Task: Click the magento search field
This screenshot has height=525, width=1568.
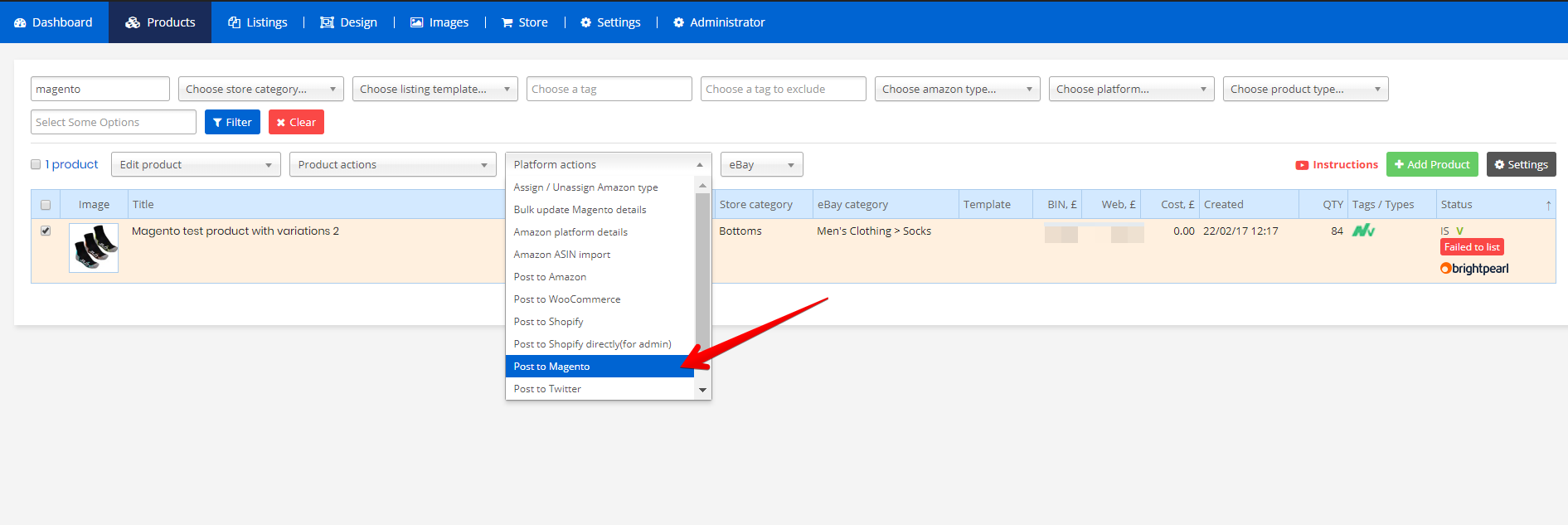Action: tap(100, 89)
